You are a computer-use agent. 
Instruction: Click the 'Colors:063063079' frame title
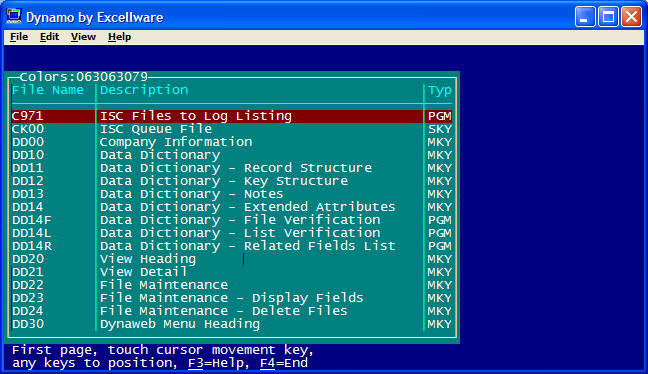84,77
